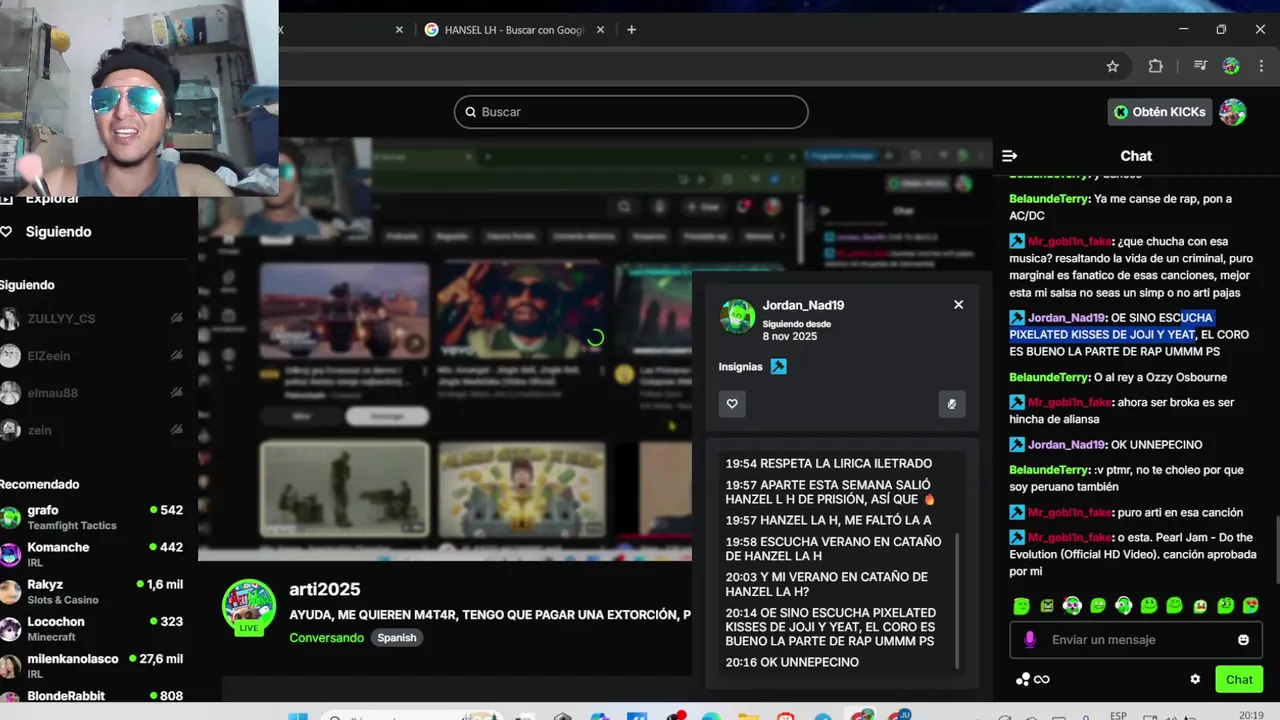
Task: Open voice message microphone in chat input
Action: coord(1030,640)
